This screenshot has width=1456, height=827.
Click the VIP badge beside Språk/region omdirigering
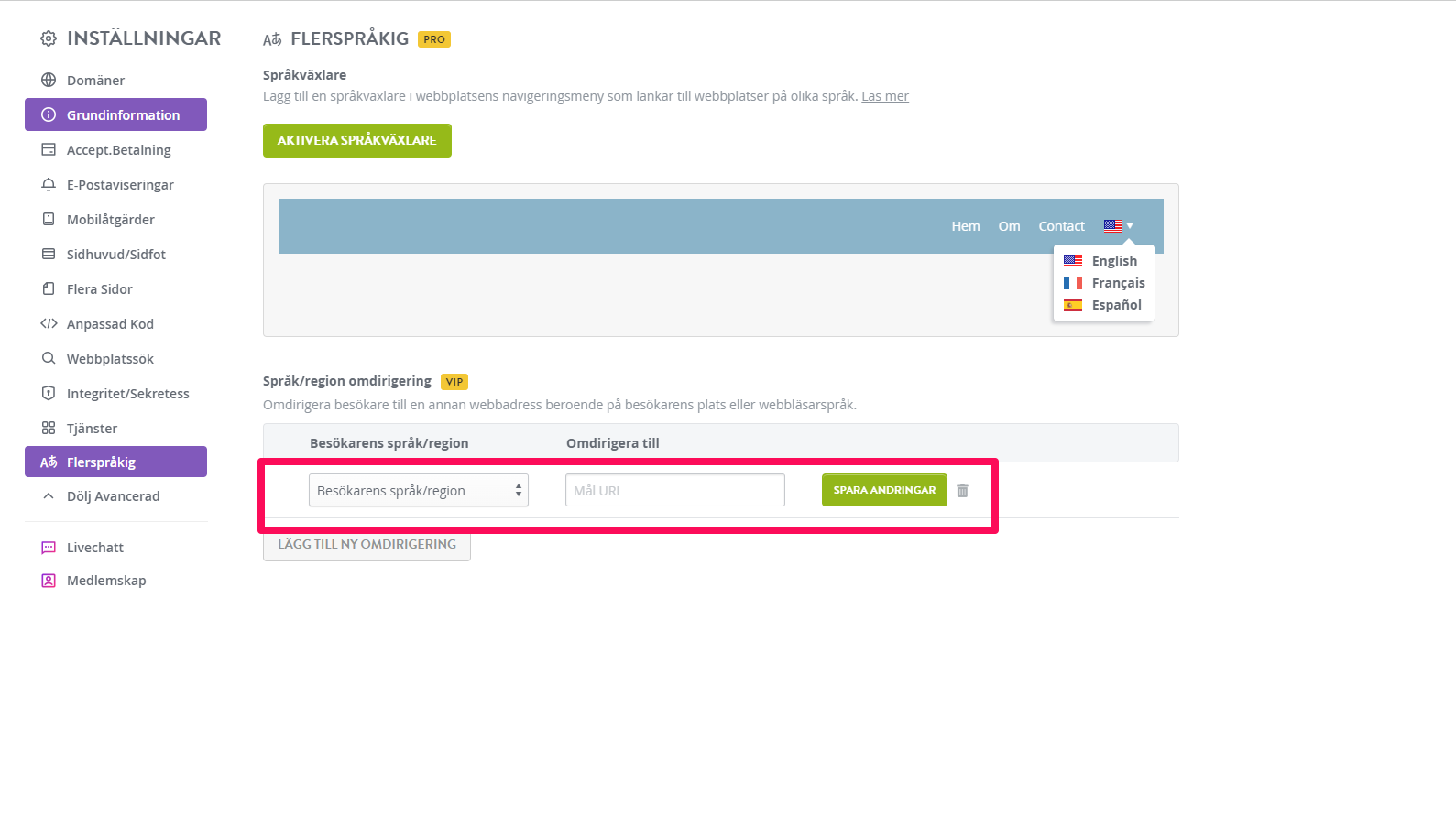[x=454, y=382]
